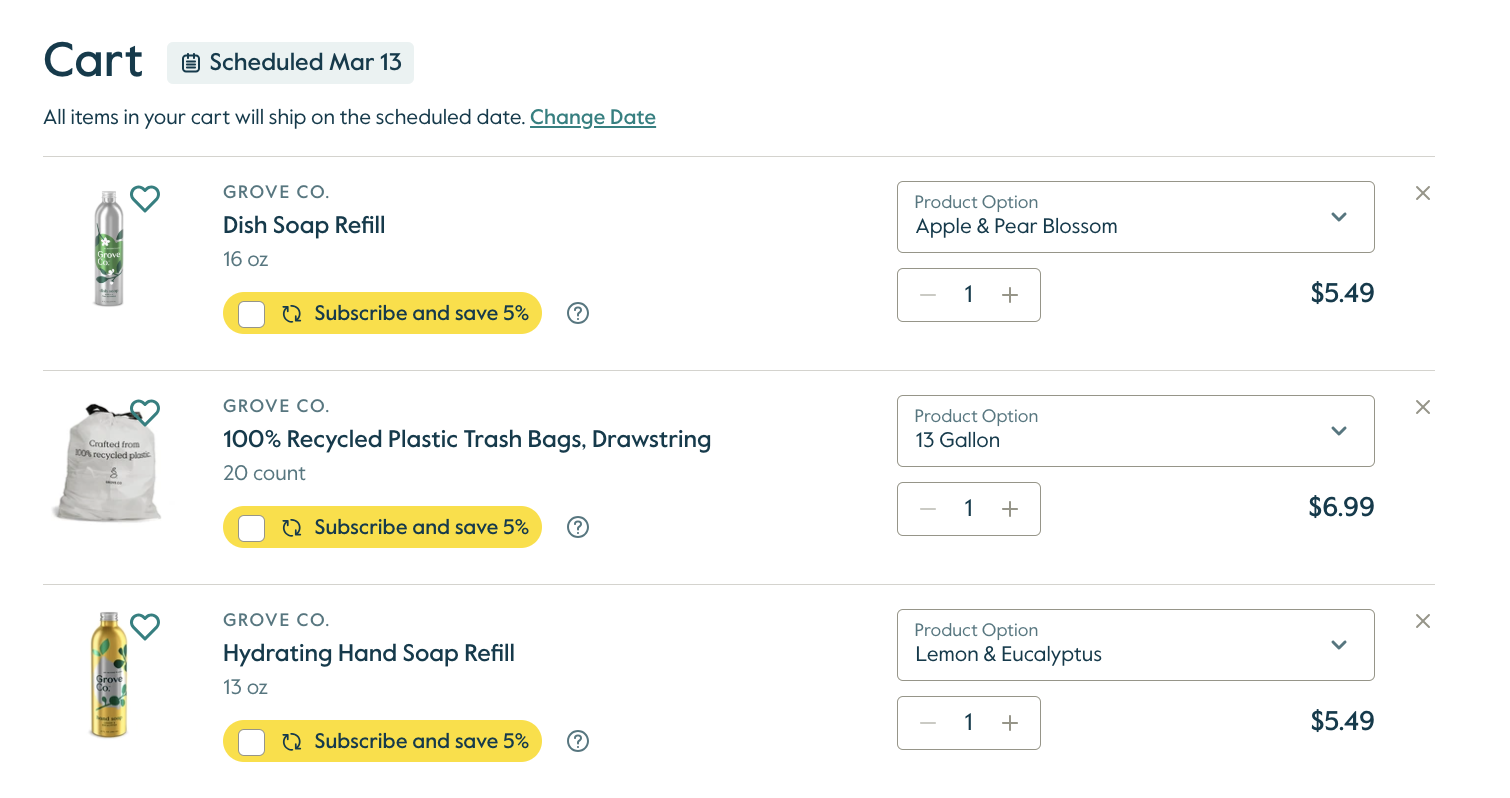The height and width of the screenshot is (798, 1510).
Task: Open Apple & Pear Blossom product option dropdown
Action: 1136,217
